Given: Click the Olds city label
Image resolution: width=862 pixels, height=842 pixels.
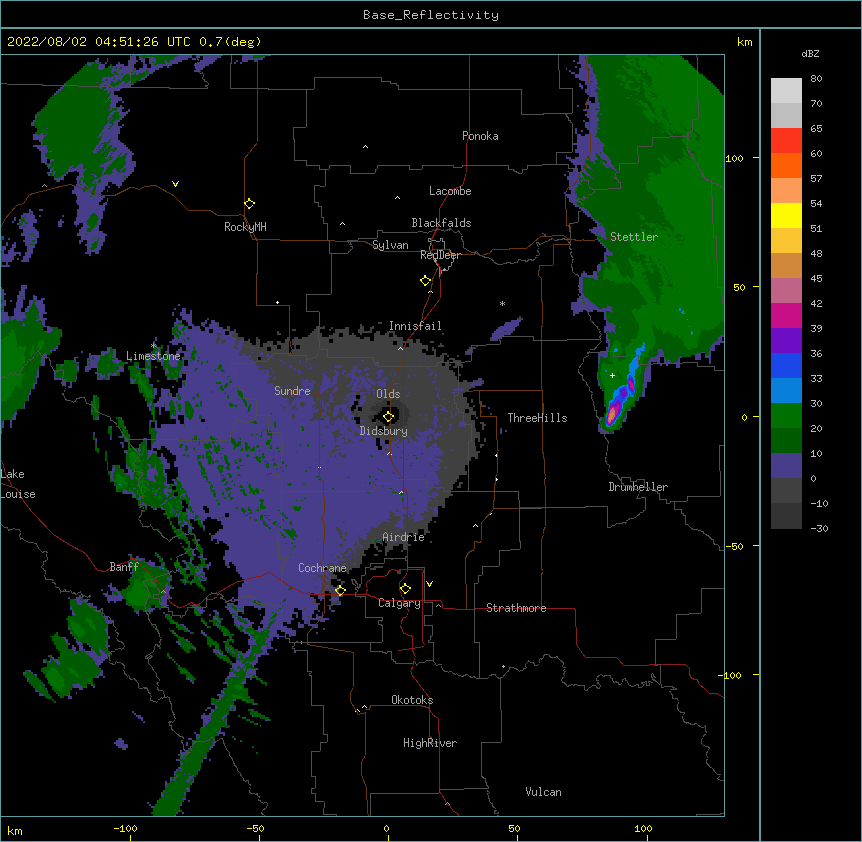Looking at the screenshot, I should tap(388, 394).
